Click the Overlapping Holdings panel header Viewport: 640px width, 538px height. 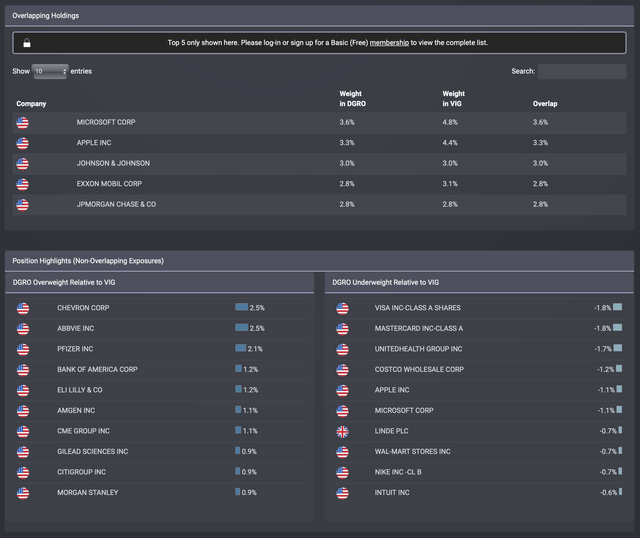coord(319,16)
